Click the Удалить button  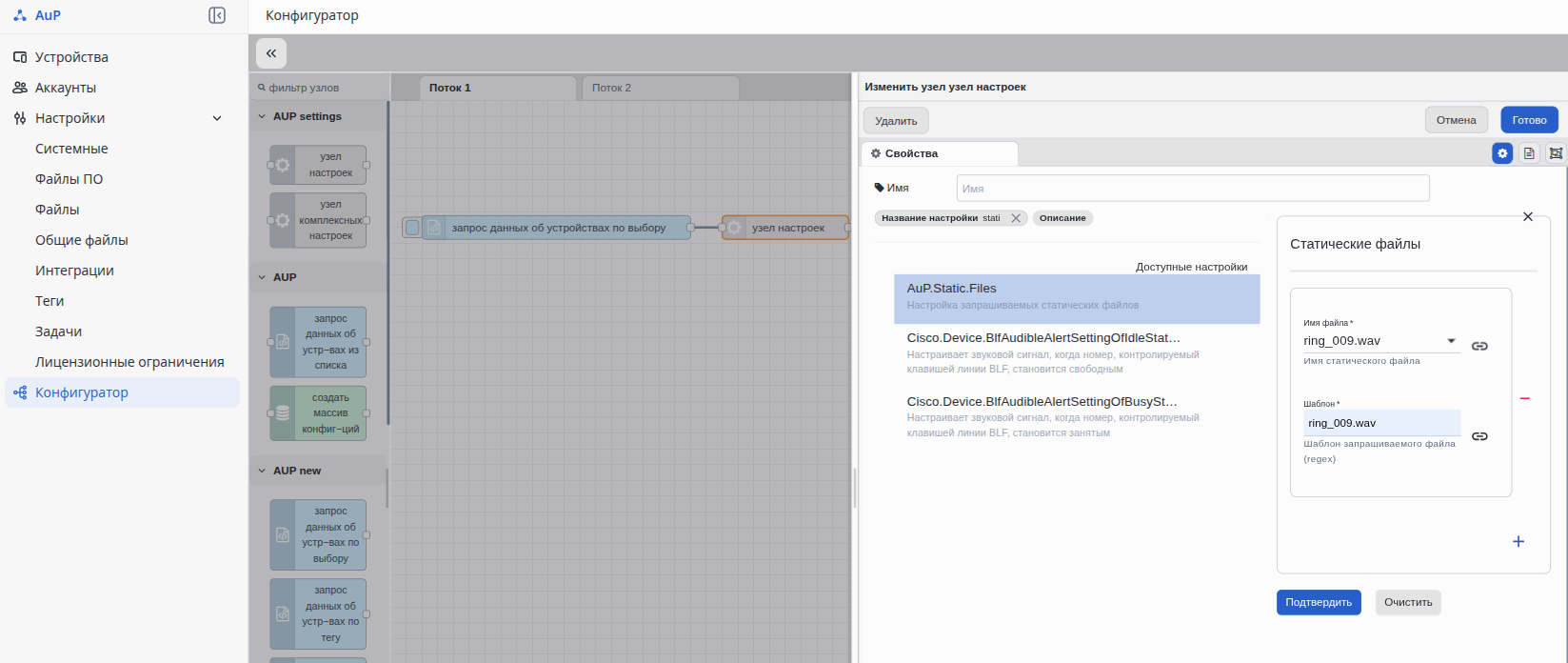point(896,121)
